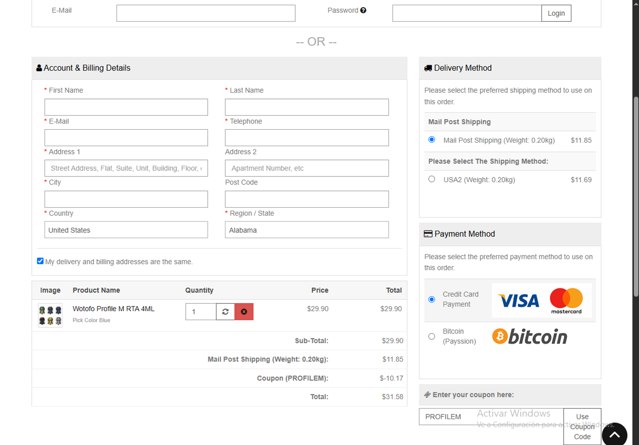Choose Credit Card Payment radio button

[432, 300]
